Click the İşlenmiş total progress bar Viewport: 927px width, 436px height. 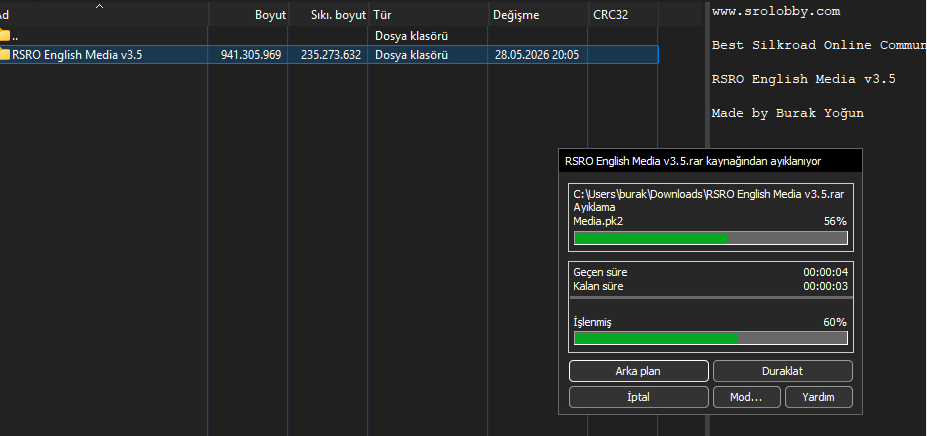pos(711,338)
